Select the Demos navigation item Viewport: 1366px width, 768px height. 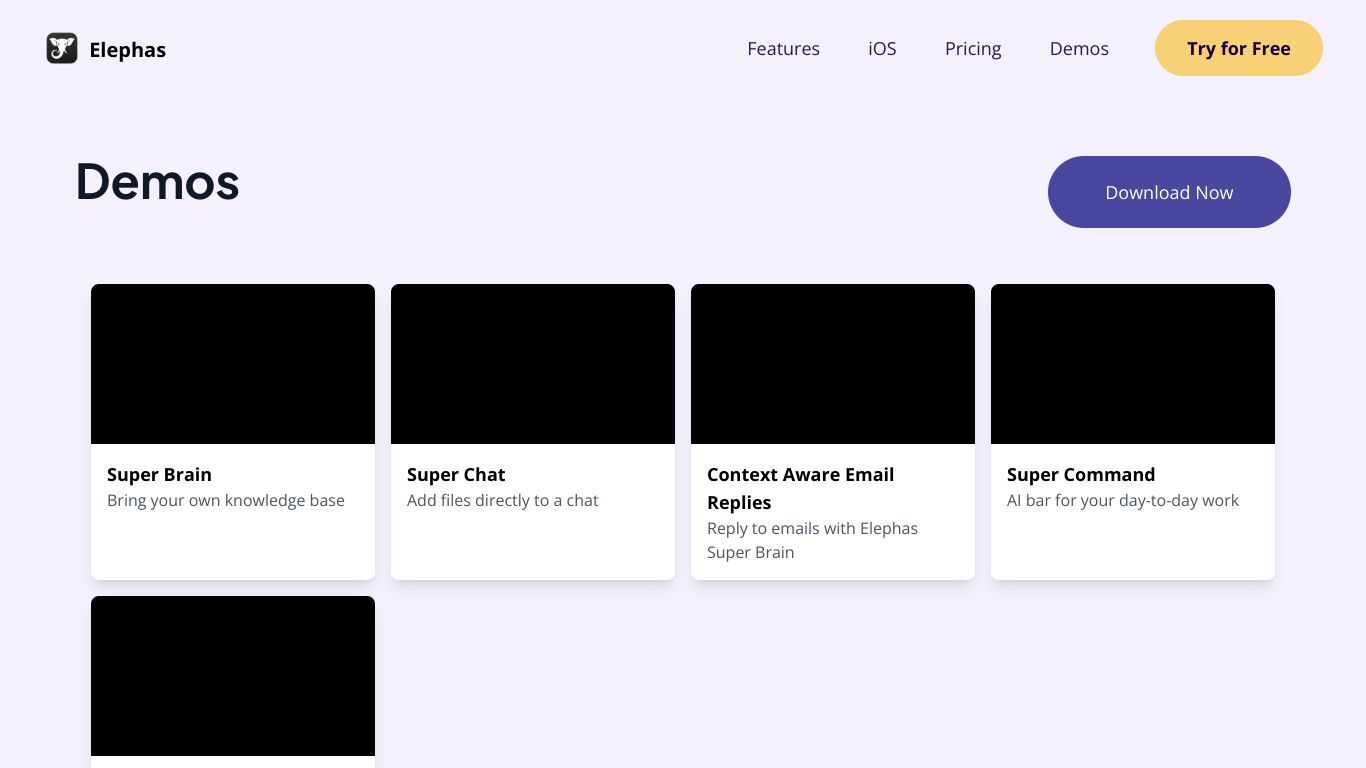(1079, 48)
